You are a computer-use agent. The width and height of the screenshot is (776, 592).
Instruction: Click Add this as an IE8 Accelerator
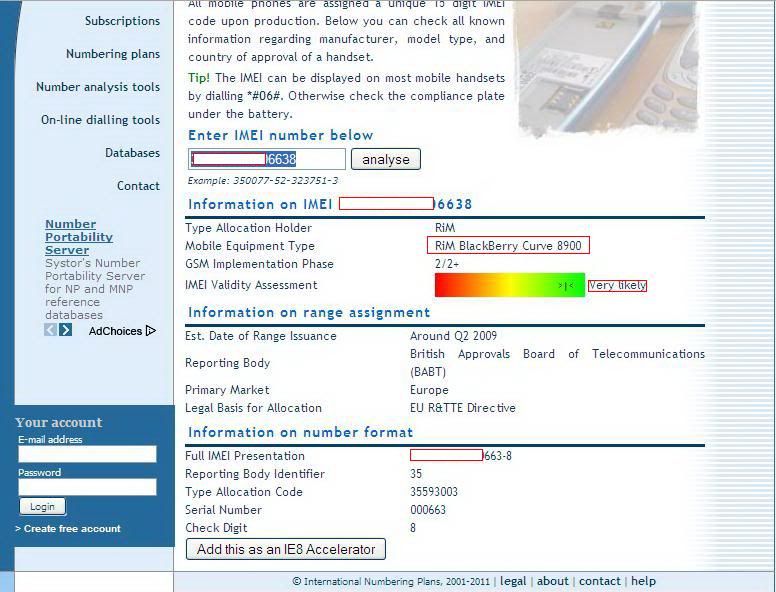click(x=286, y=549)
